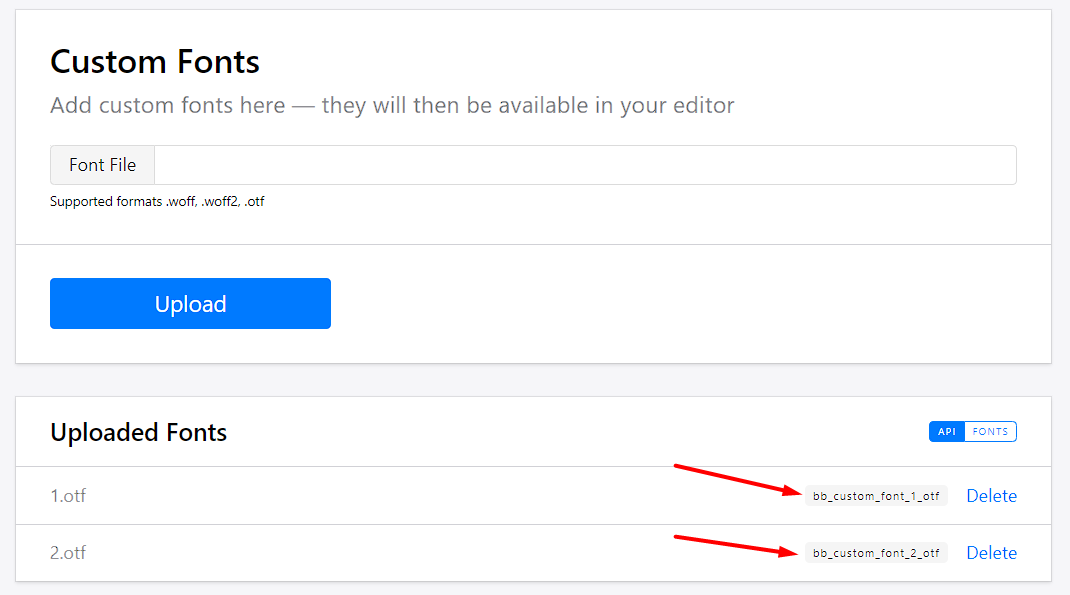Click the bb_custom_font_1_otf code badge
1070x595 pixels.
(x=875, y=496)
